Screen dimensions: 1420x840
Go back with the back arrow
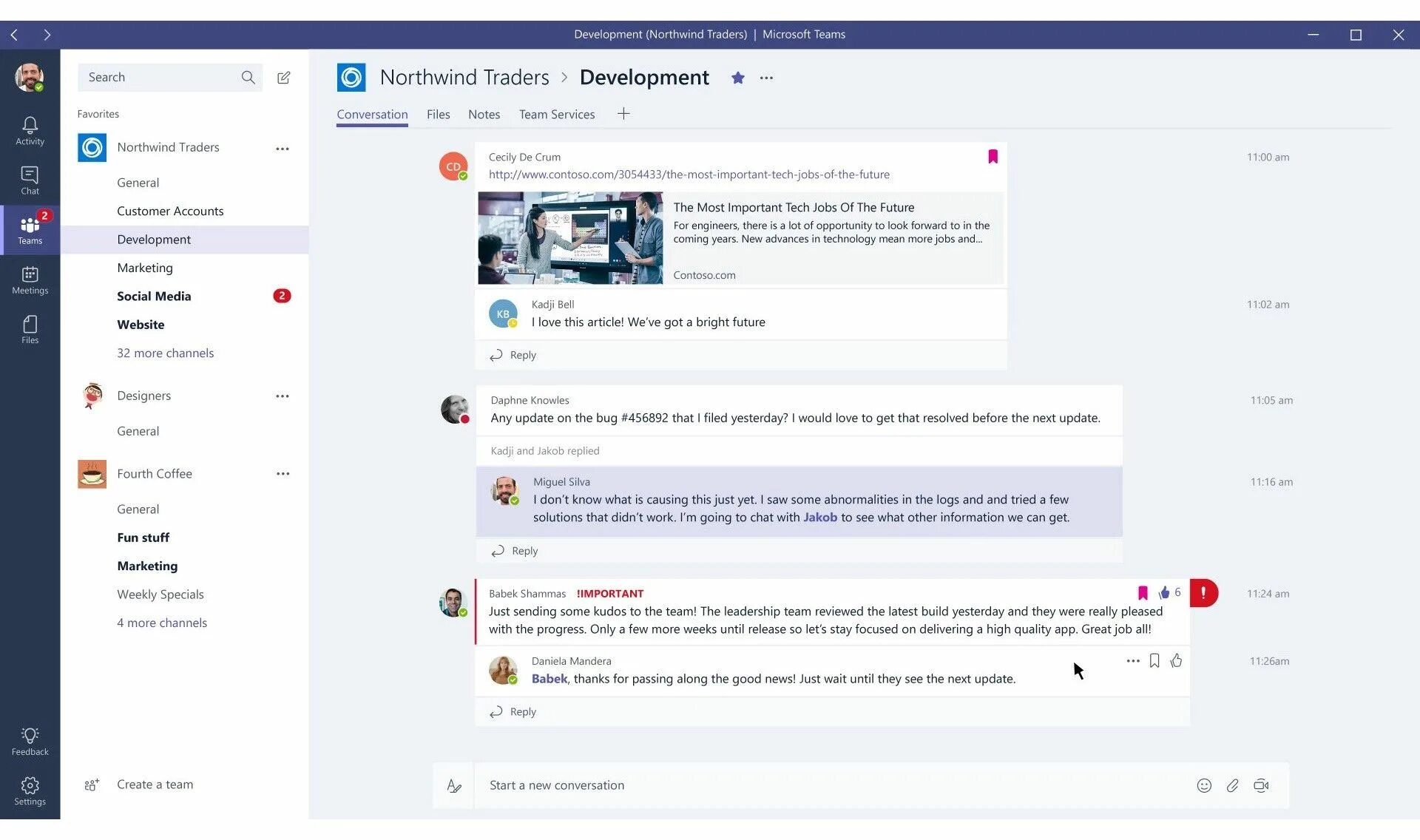coord(14,34)
